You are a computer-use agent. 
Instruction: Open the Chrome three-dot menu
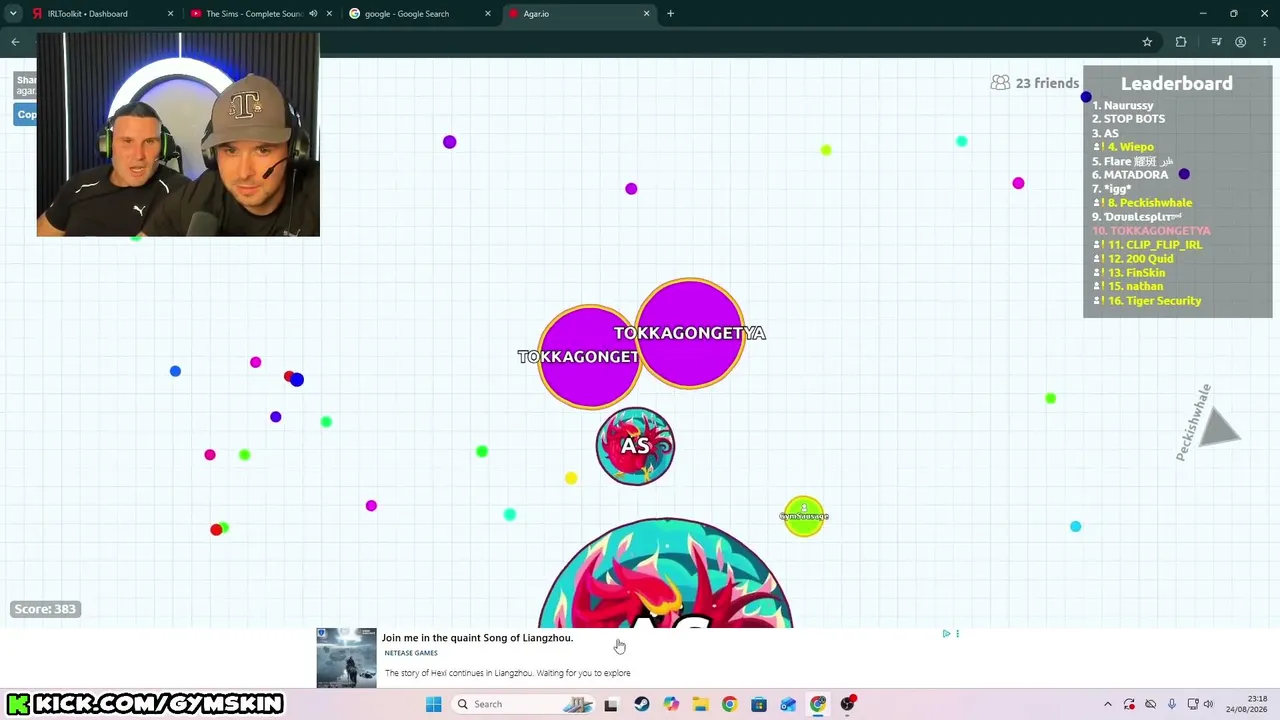[x=1265, y=42]
